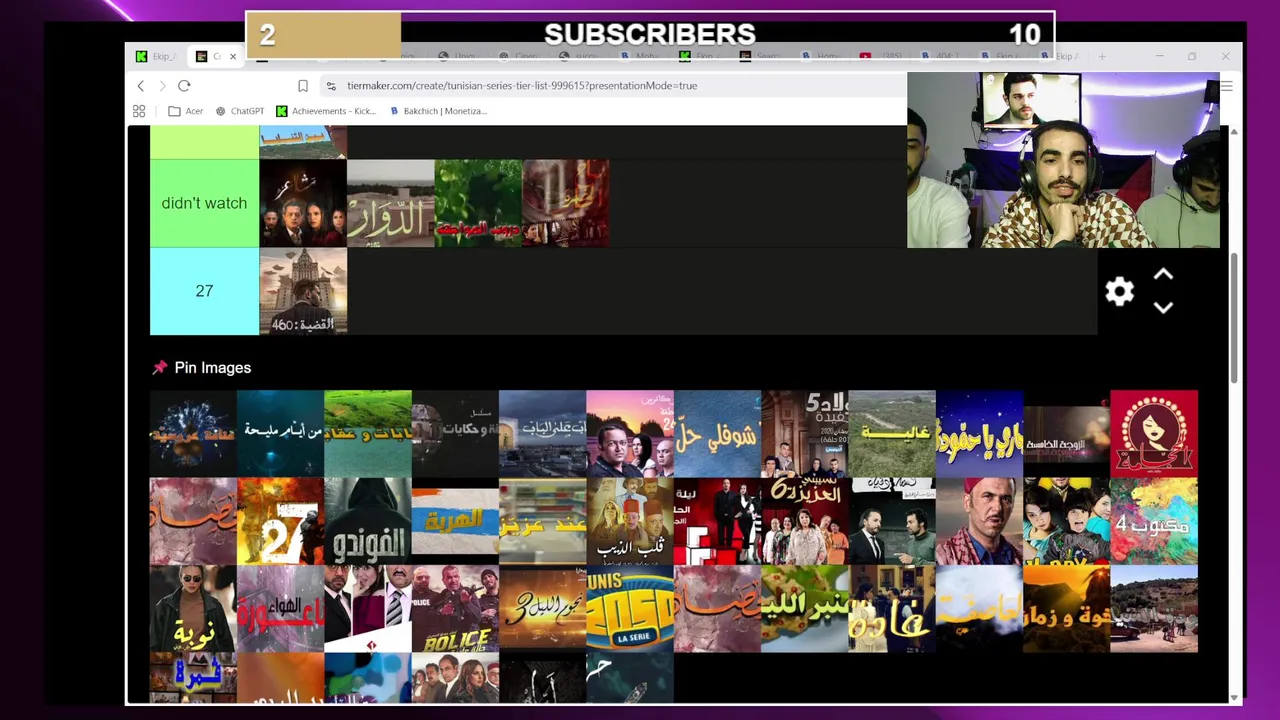Viewport: 1280px width, 720px height.
Task: Select the Police series thumbnail
Action: (455, 609)
